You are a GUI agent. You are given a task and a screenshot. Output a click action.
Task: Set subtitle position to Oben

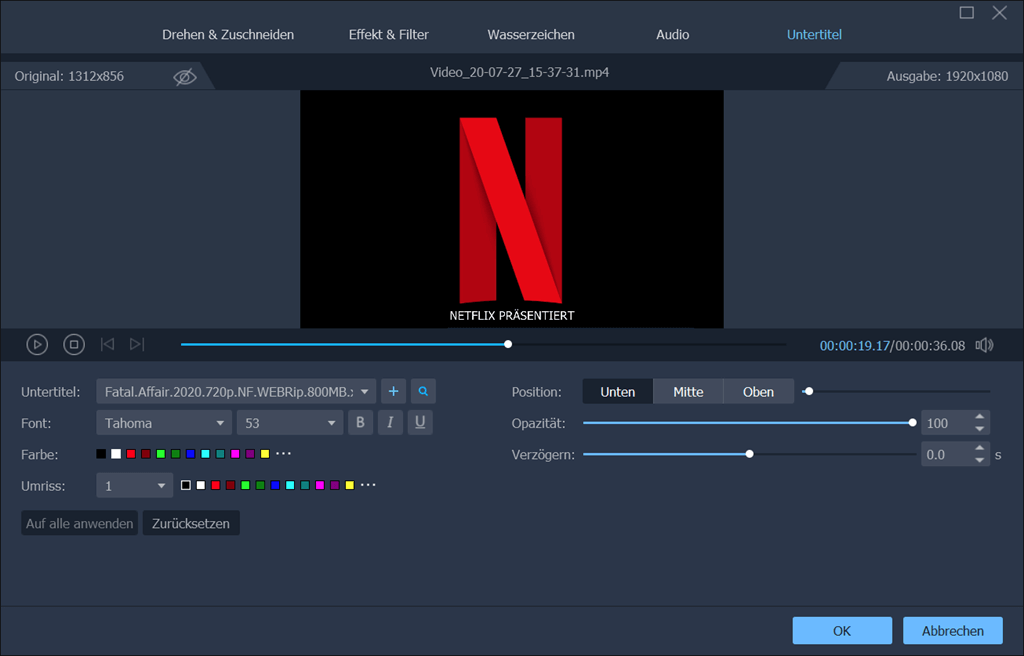758,391
